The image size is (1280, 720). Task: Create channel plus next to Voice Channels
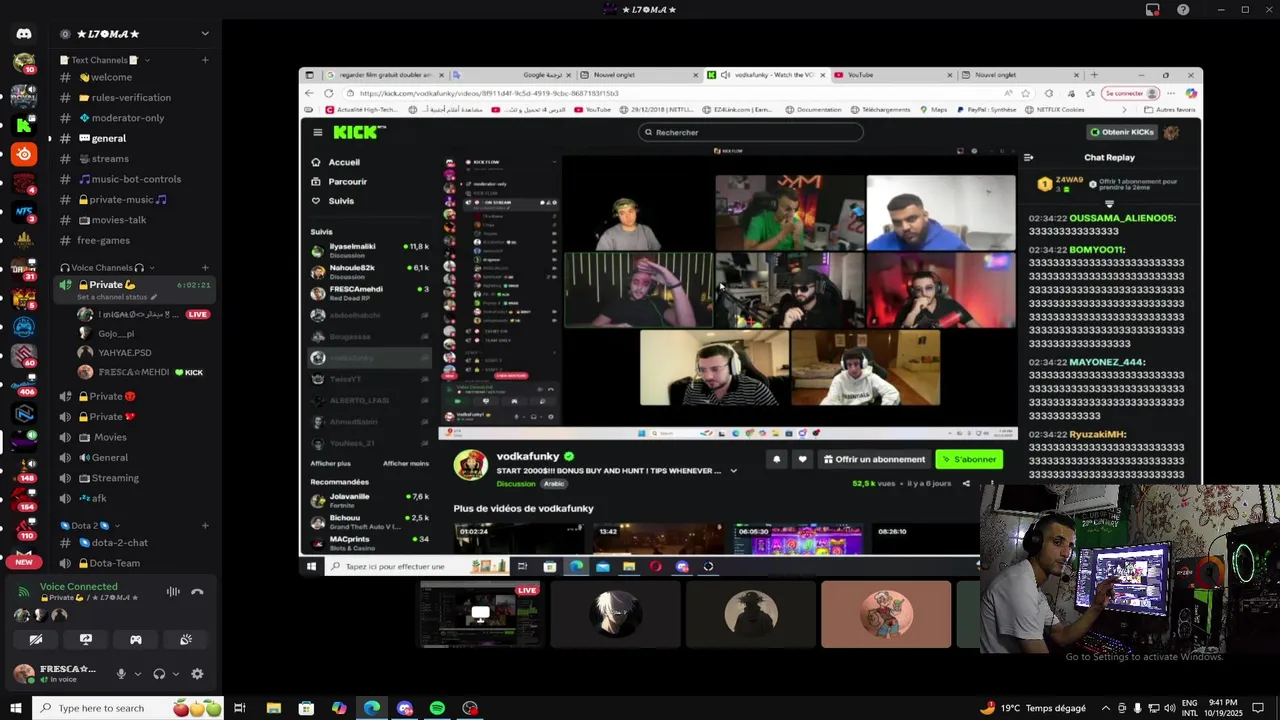point(205,268)
